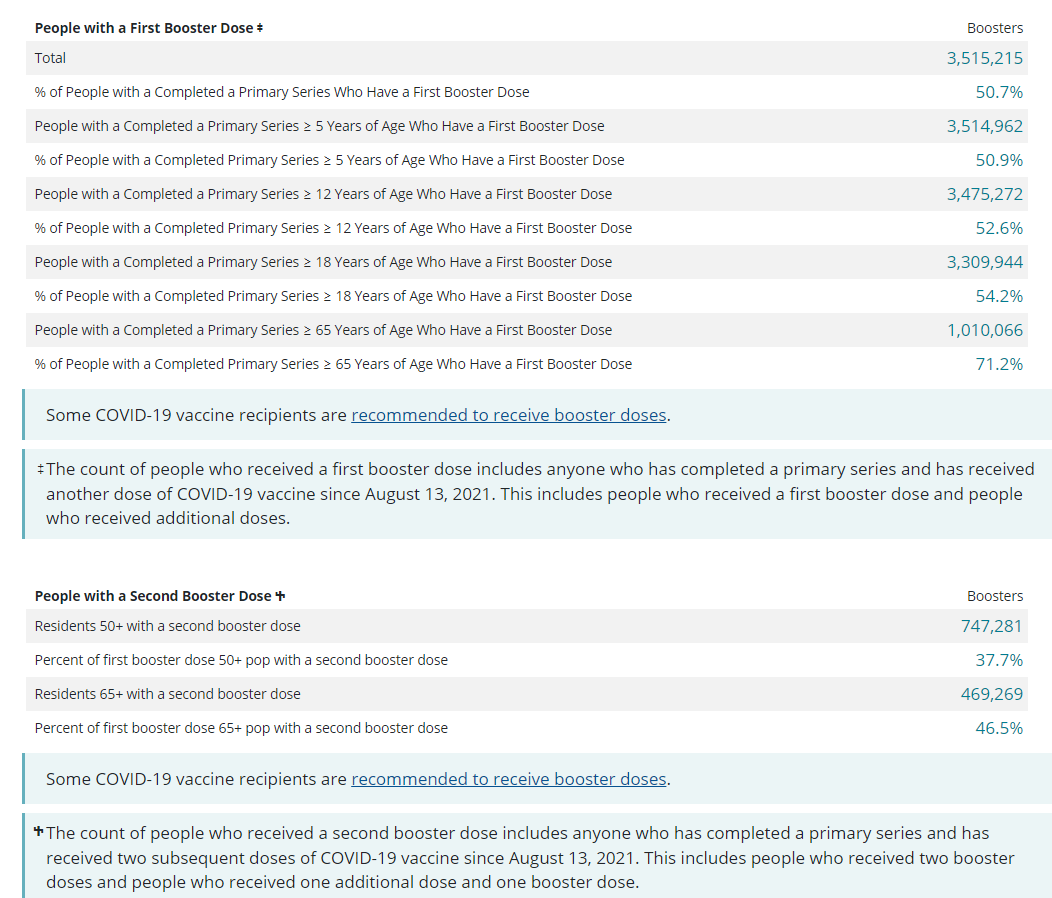Click the 46.5% second booster percentage
The image size is (1052, 898).
coord(999,728)
